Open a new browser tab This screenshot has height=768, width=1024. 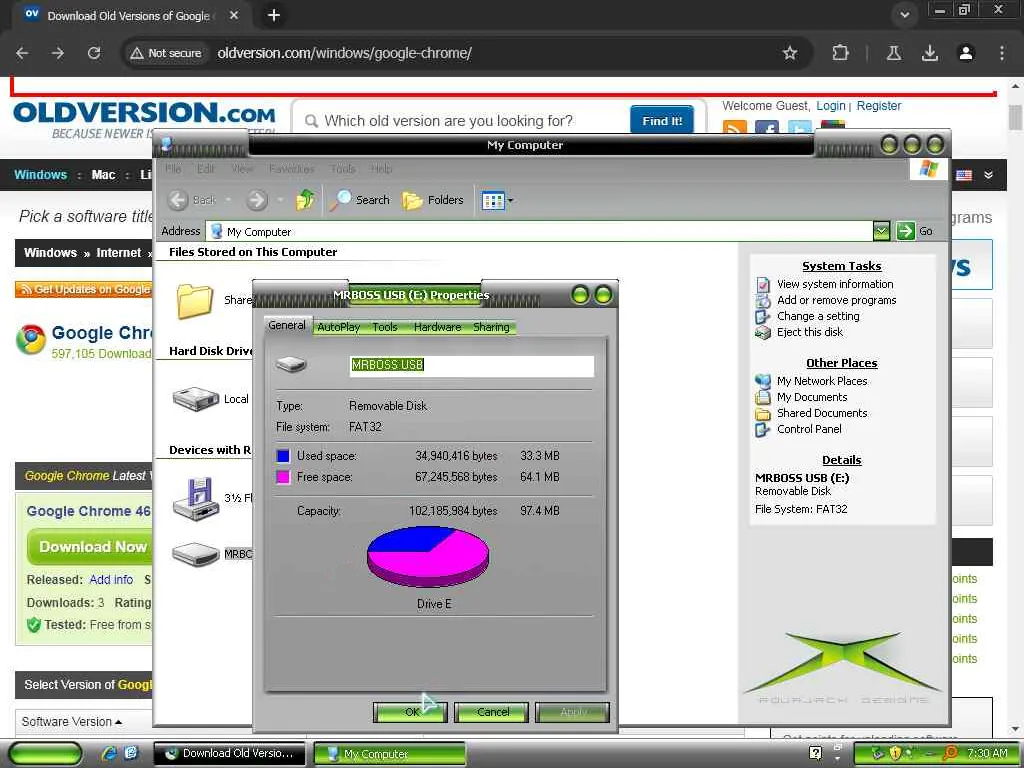coord(274,15)
